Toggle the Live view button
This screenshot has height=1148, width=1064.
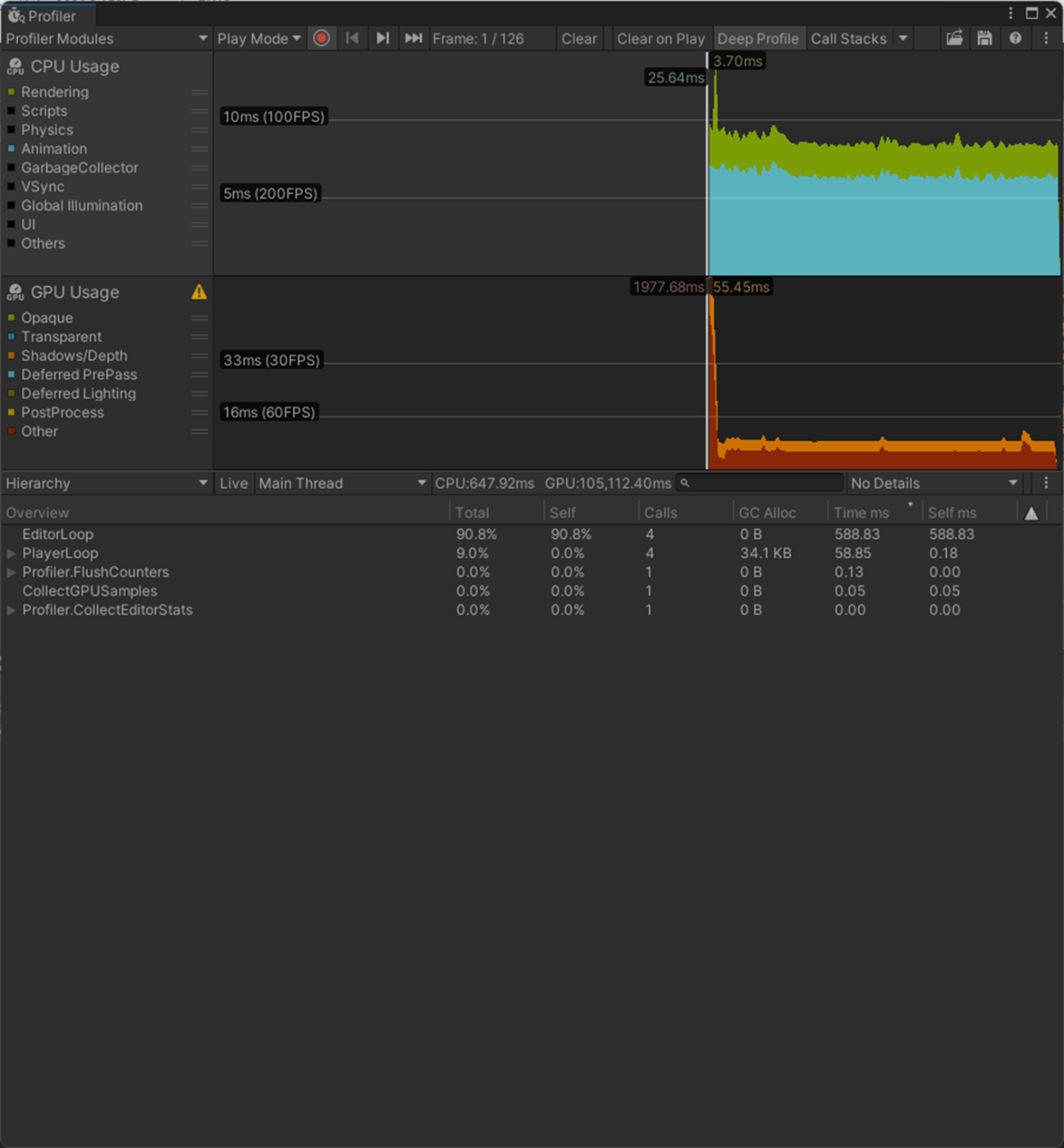click(x=234, y=483)
